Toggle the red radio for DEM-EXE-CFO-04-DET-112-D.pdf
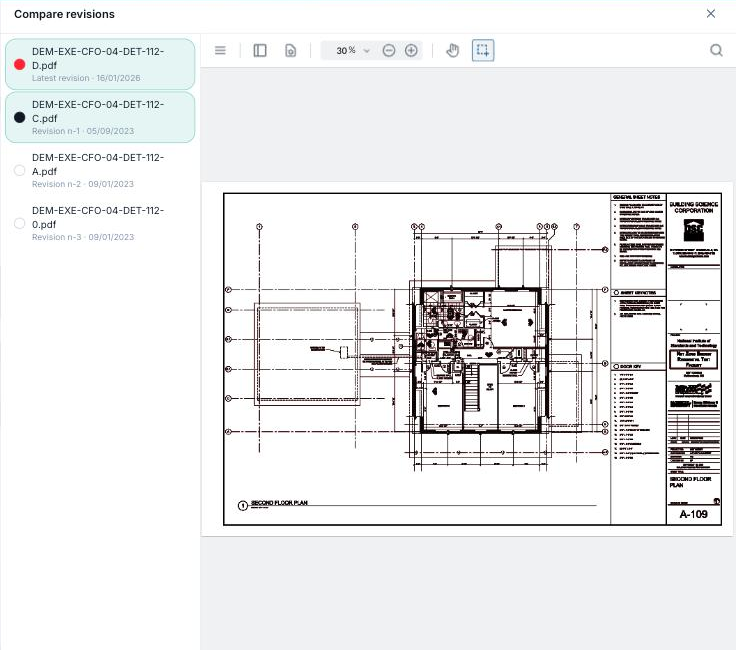This screenshot has height=650, width=736. (x=20, y=64)
